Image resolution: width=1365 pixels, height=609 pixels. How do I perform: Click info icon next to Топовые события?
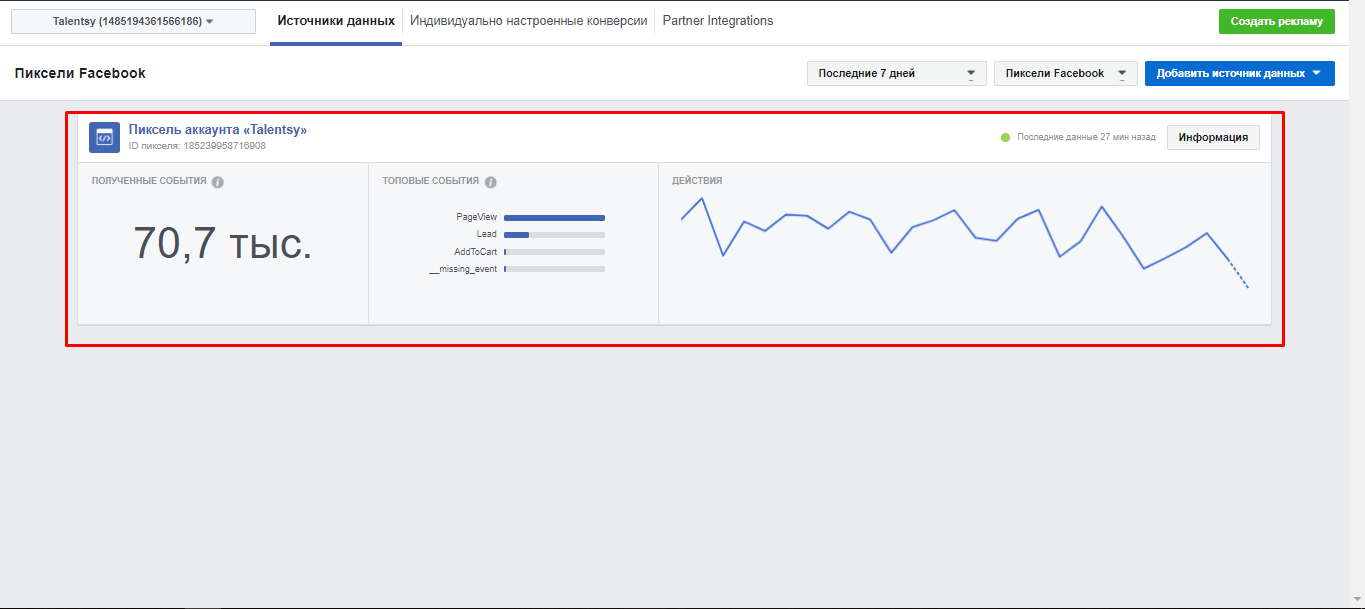click(x=490, y=182)
